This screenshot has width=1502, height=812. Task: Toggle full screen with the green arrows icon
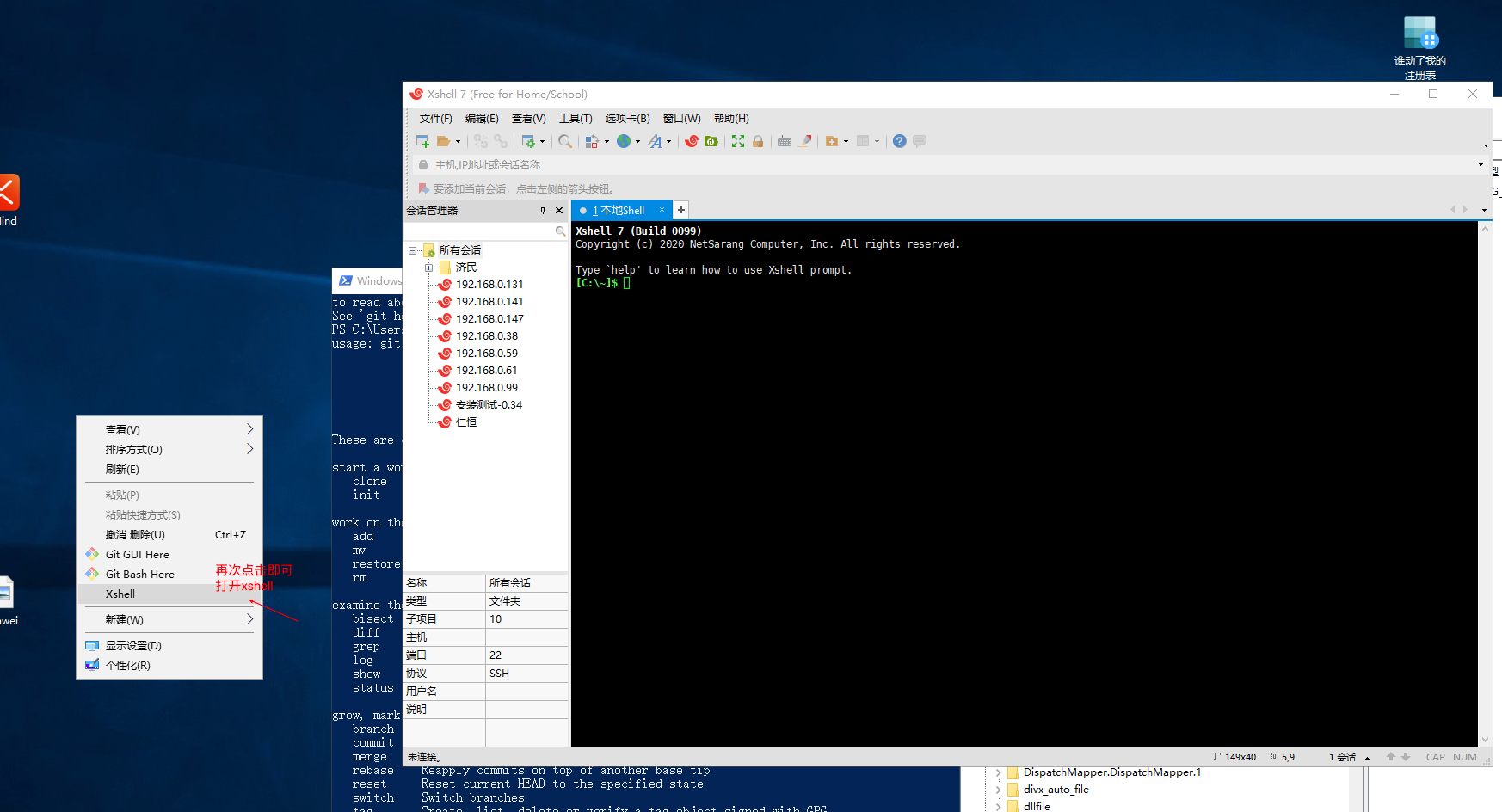tap(738, 141)
